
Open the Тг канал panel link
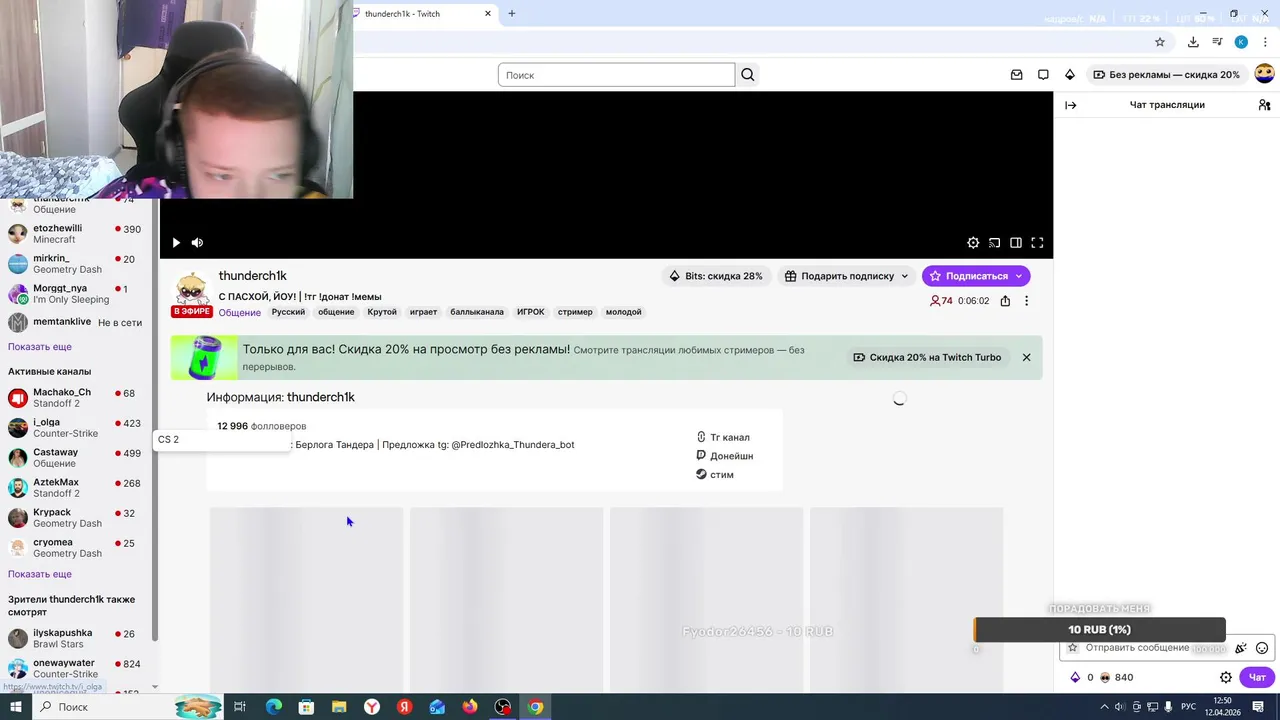pyautogui.click(x=723, y=437)
